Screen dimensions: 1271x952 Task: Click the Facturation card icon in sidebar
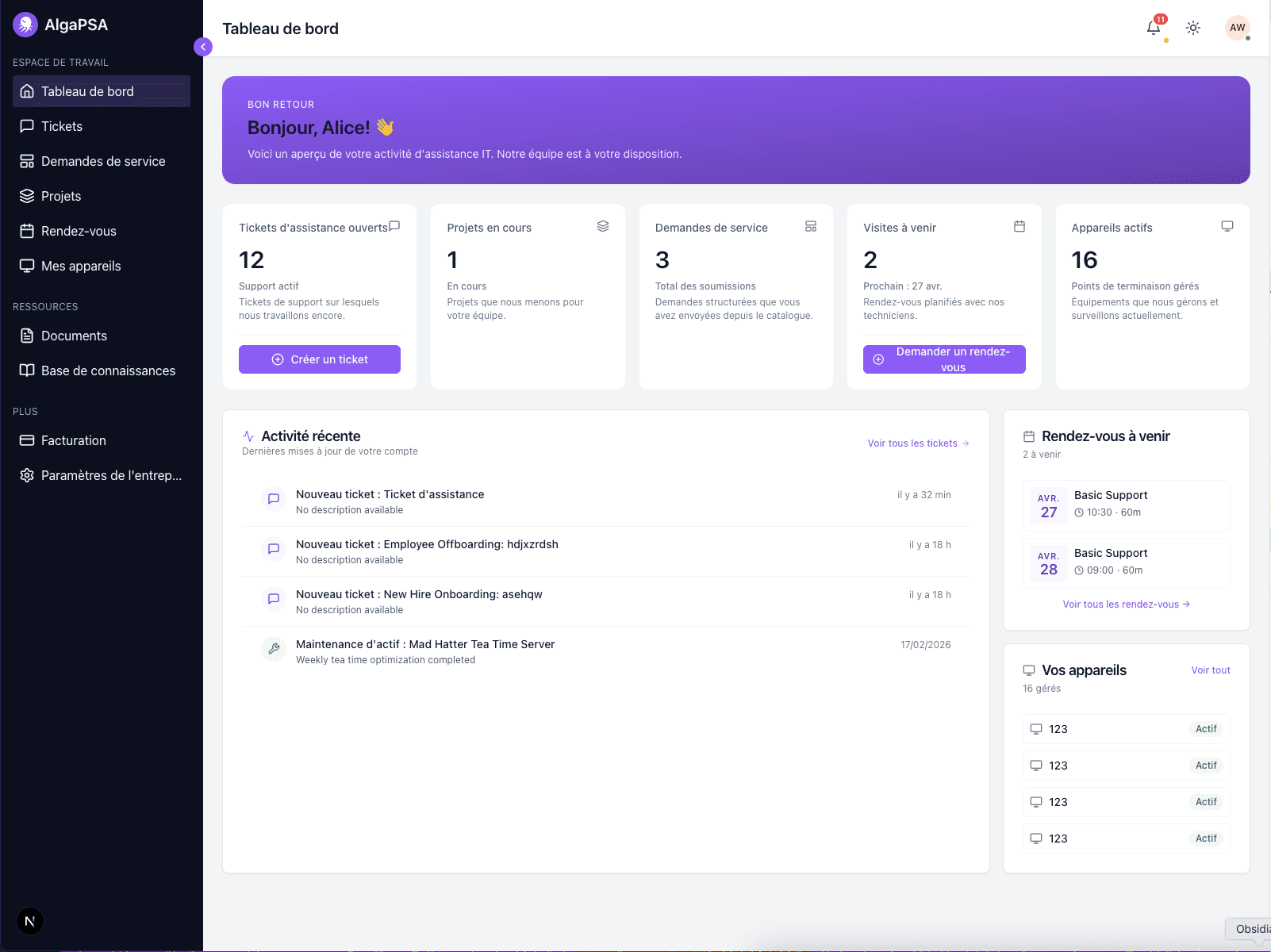[27, 440]
